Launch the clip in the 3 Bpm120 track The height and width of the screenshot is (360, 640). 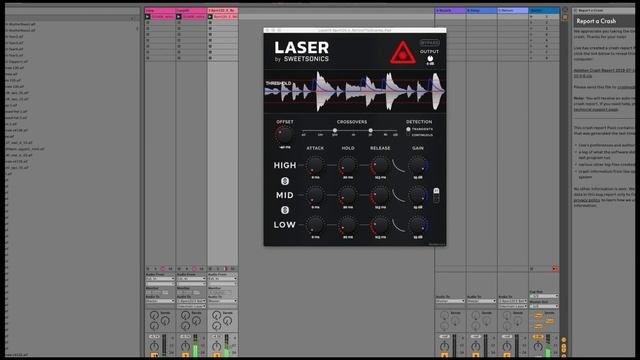[210, 17]
